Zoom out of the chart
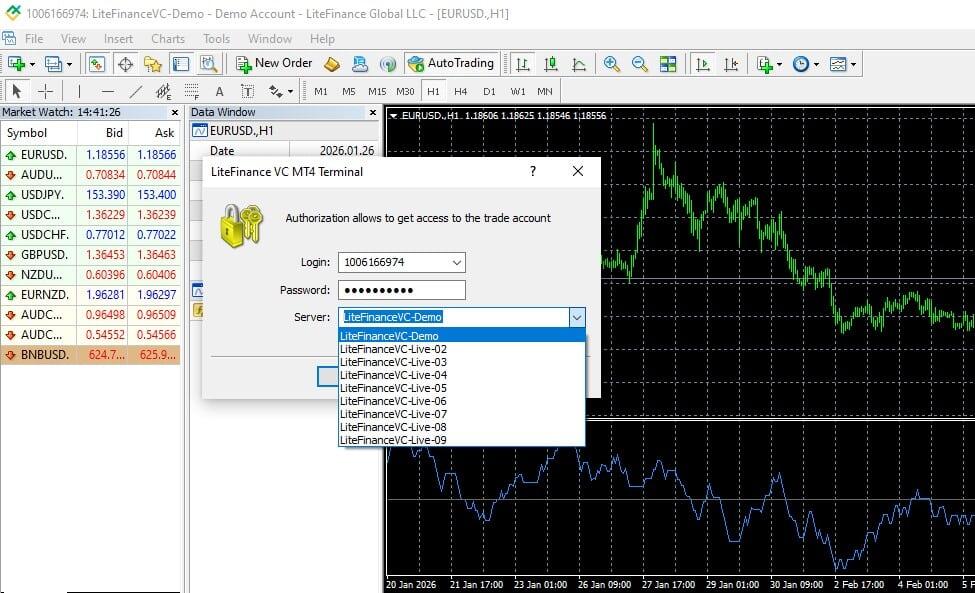This screenshot has width=975, height=593. click(639, 63)
